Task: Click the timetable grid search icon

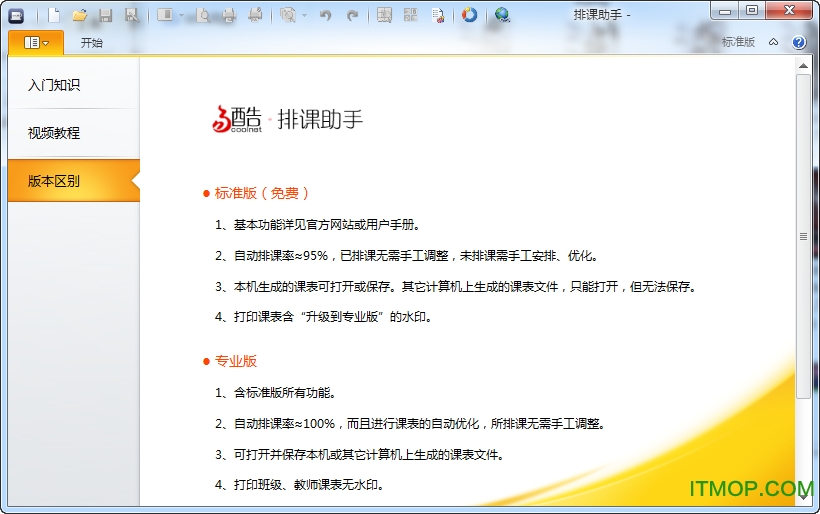Action: pos(384,15)
